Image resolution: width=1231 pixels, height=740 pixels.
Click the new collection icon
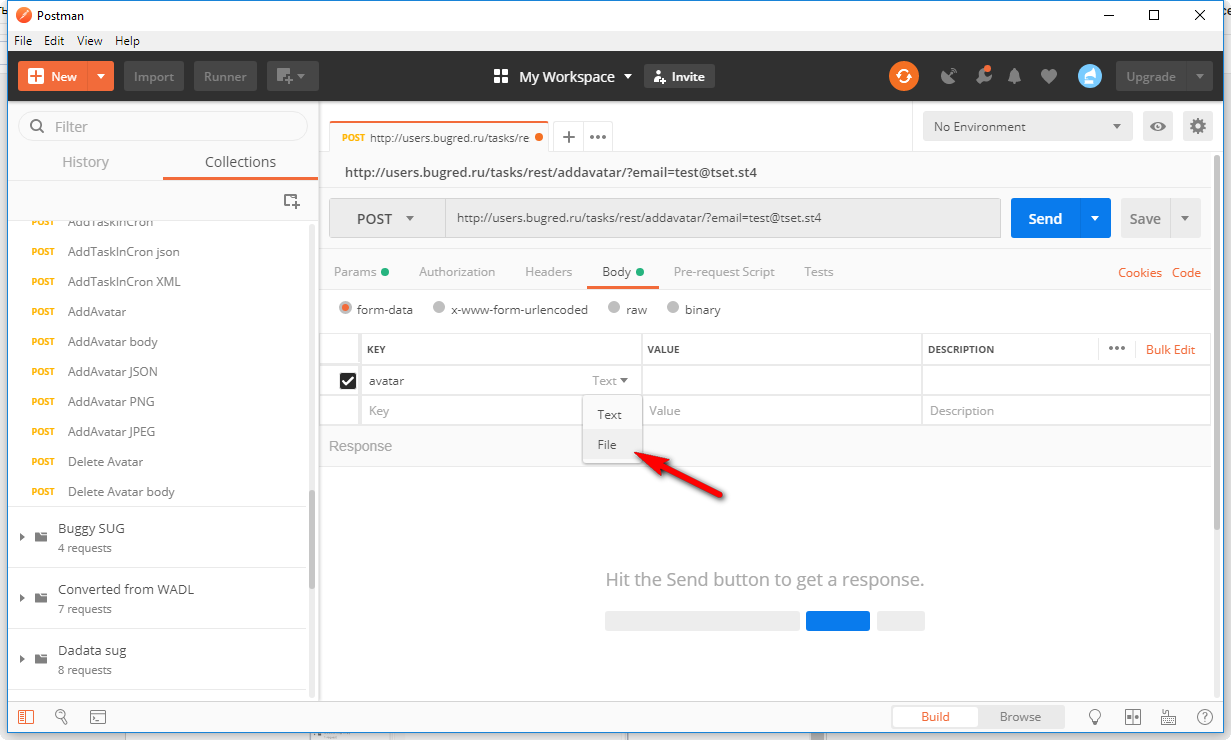(291, 201)
